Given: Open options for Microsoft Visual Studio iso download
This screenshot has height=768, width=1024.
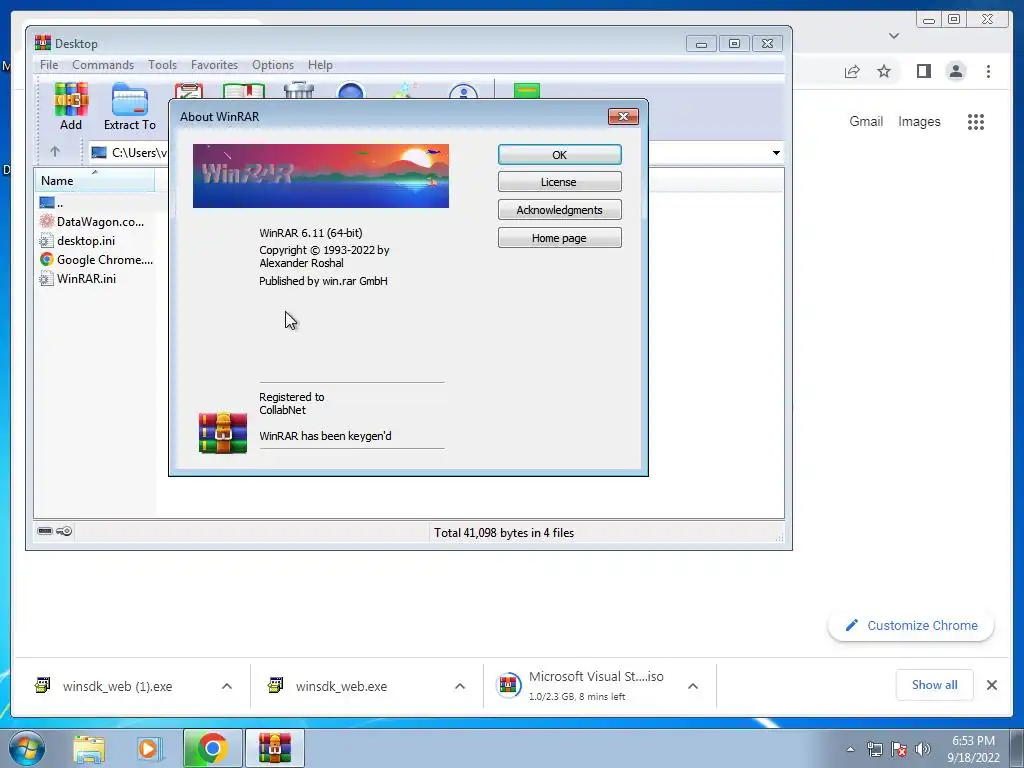Looking at the screenshot, I should coord(693,686).
